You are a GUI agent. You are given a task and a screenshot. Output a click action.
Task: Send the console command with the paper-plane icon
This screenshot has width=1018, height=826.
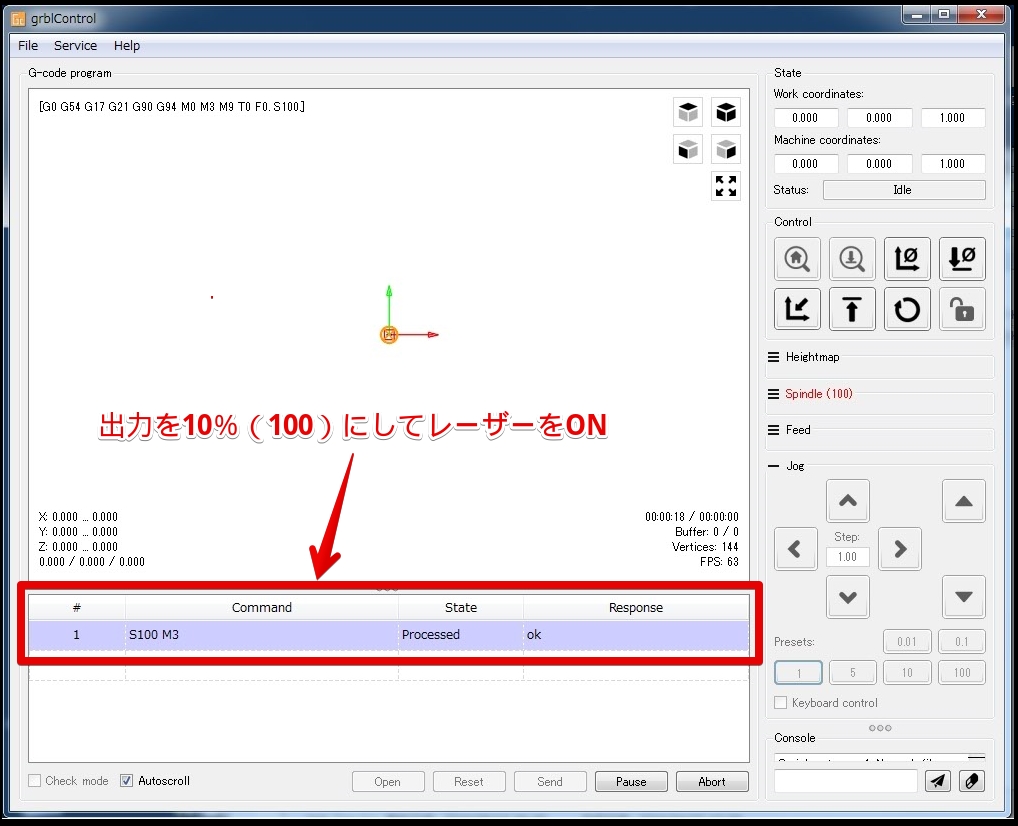[x=937, y=781]
